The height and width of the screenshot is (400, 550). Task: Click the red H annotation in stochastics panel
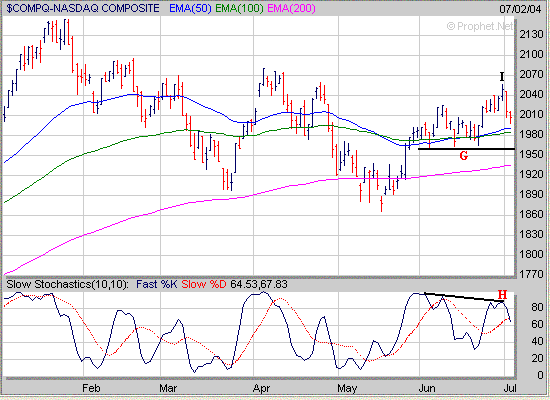[502, 294]
